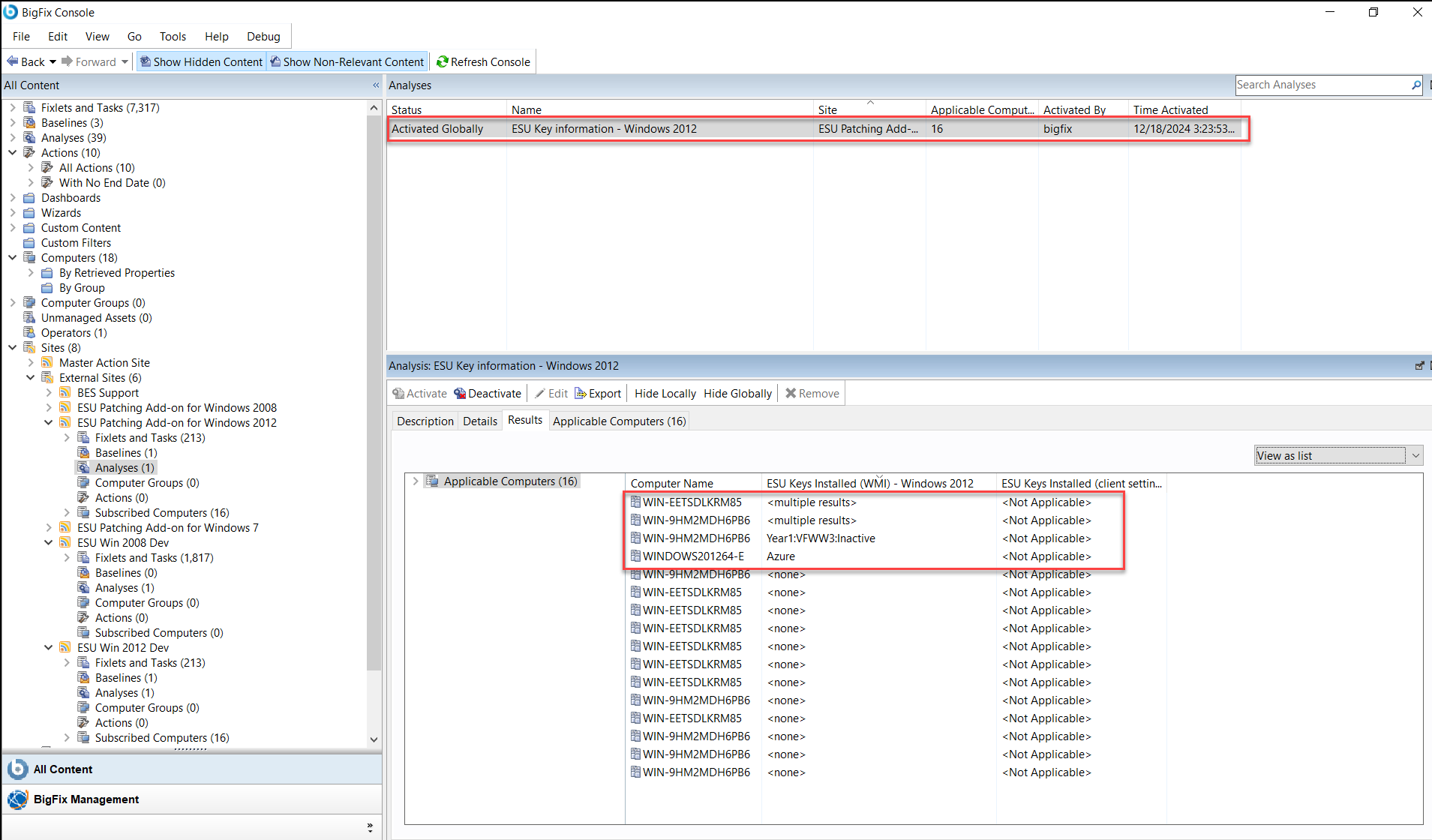Image resolution: width=1432 pixels, height=840 pixels.
Task: Click the Dashboards folder icon
Action: tap(29, 198)
